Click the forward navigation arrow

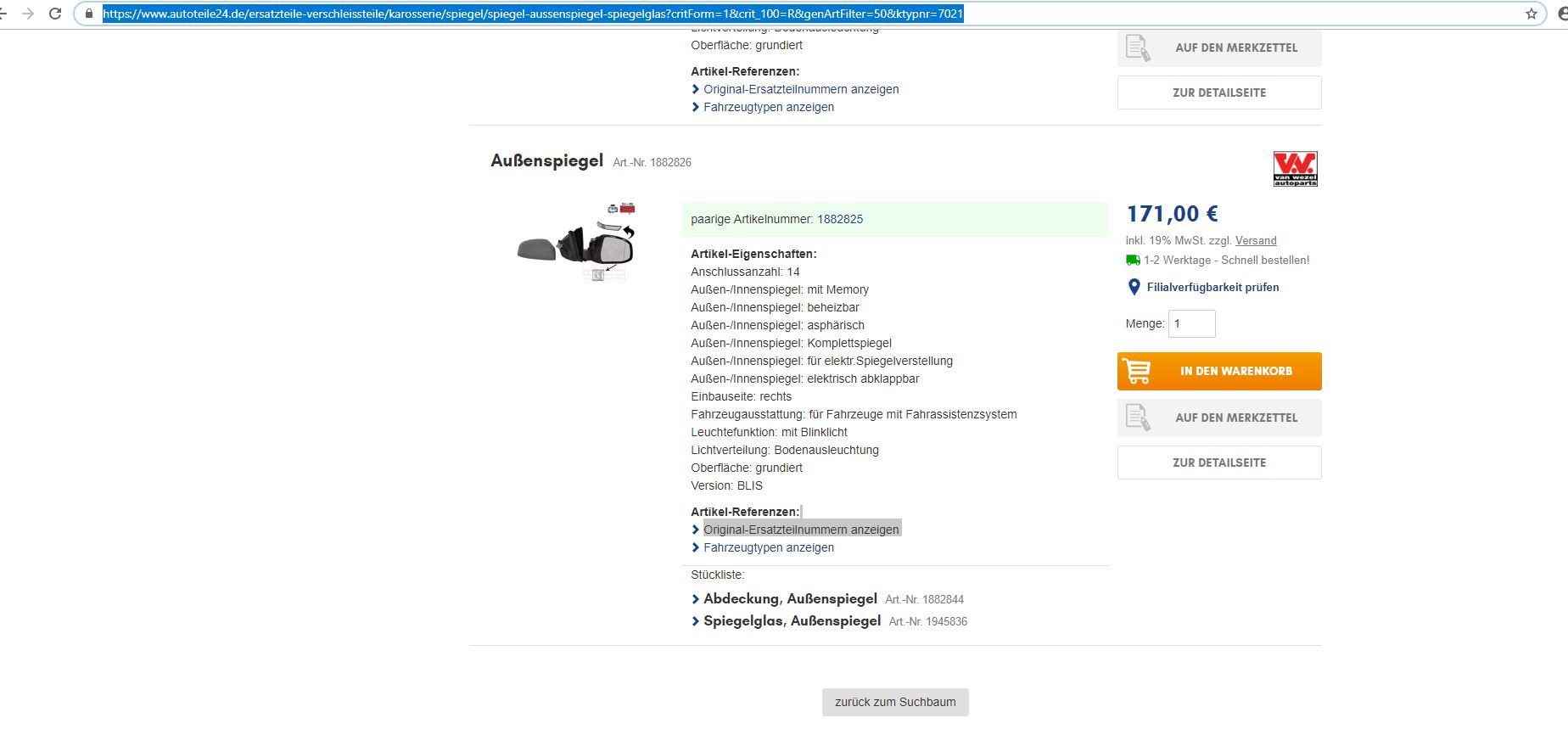click(28, 14)
